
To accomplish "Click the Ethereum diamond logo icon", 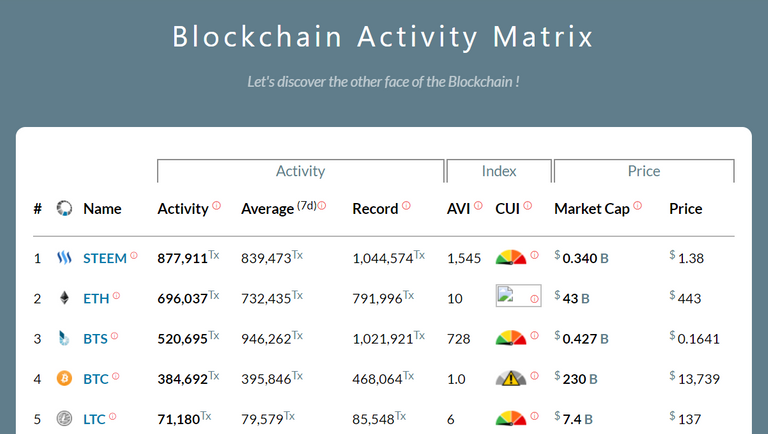I will click(64, 298).
